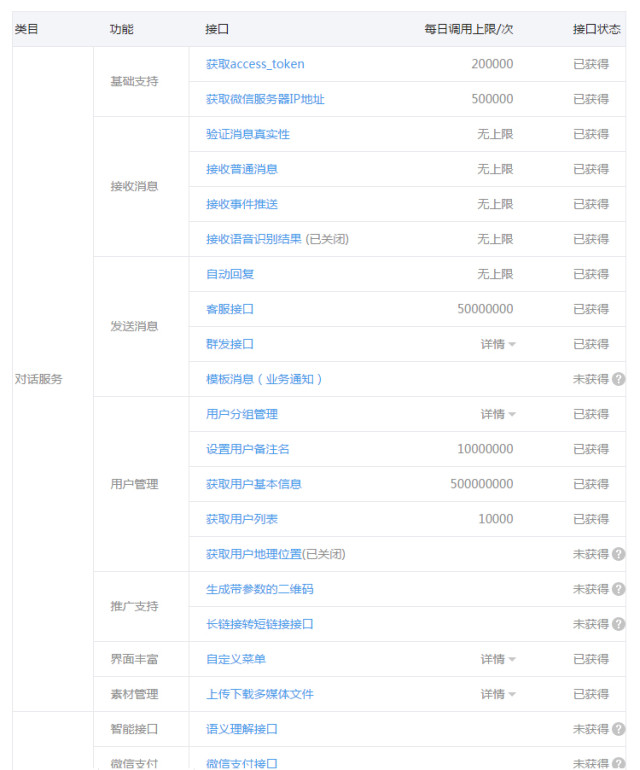Click help icon beside 模板消息 未获得 status
Image resolution: width=640 pixels, height=770 pixels.
[619, 379]
